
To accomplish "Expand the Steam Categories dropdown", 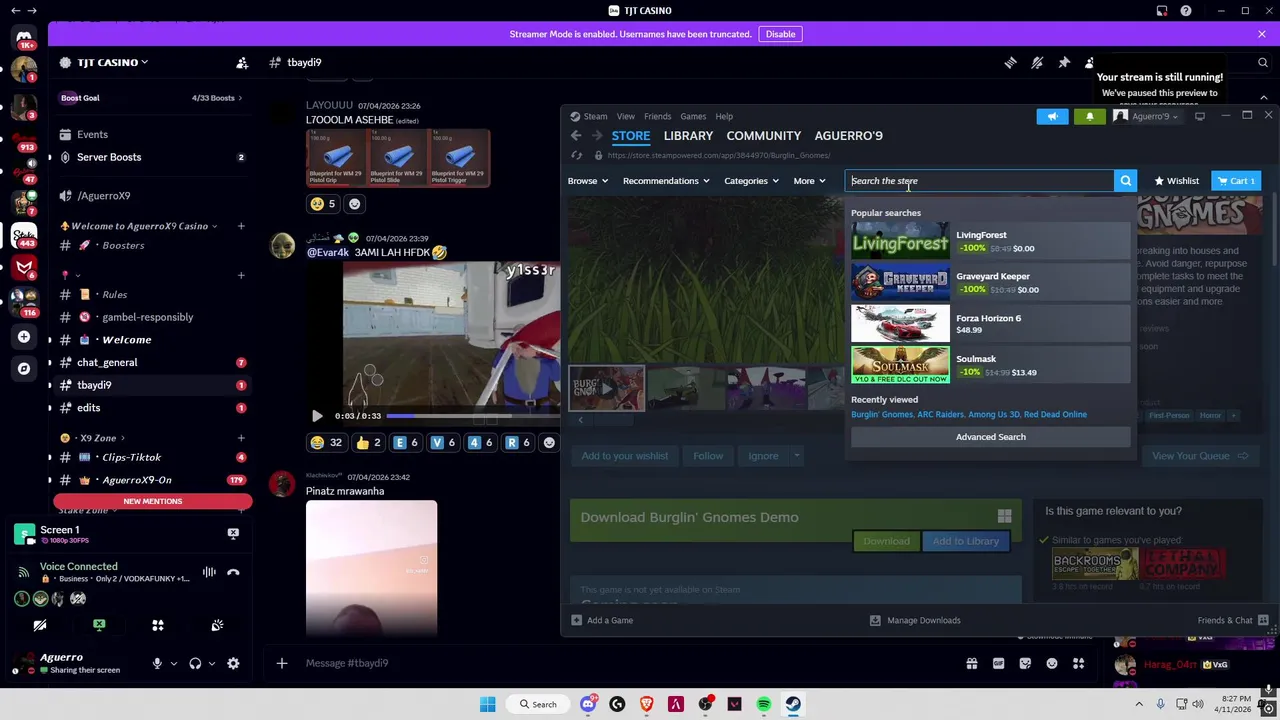I will pyautogui.click(x=751, y=181).
